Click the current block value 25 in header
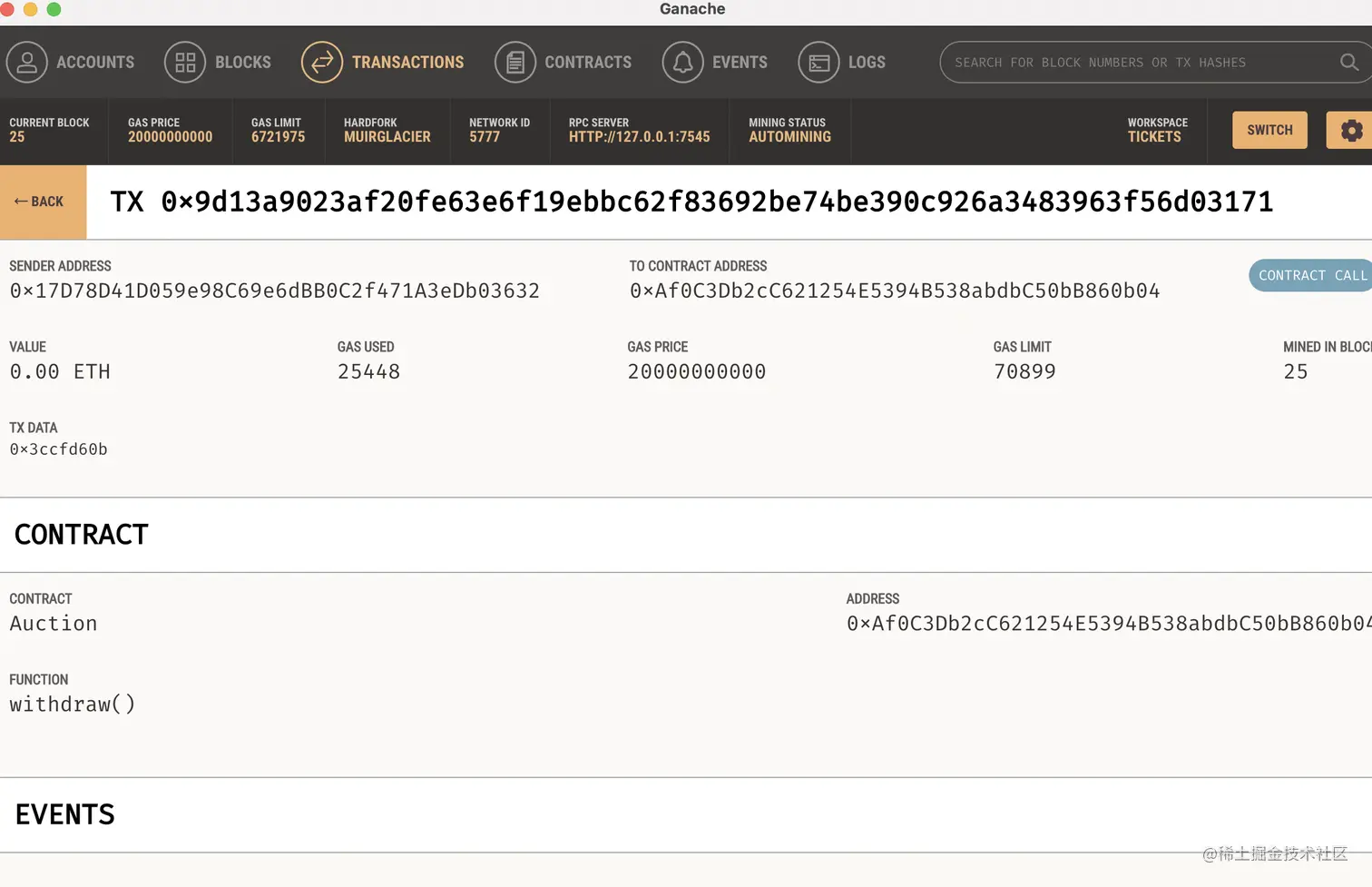This screenshot has width=1372, height=887. [x=17, y=137]
